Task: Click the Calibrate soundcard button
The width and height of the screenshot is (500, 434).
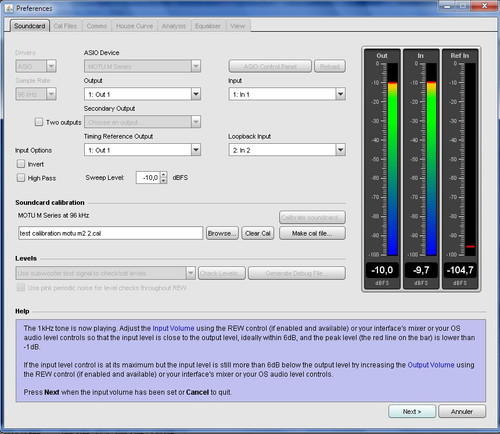Action: [x=312, y=218]
